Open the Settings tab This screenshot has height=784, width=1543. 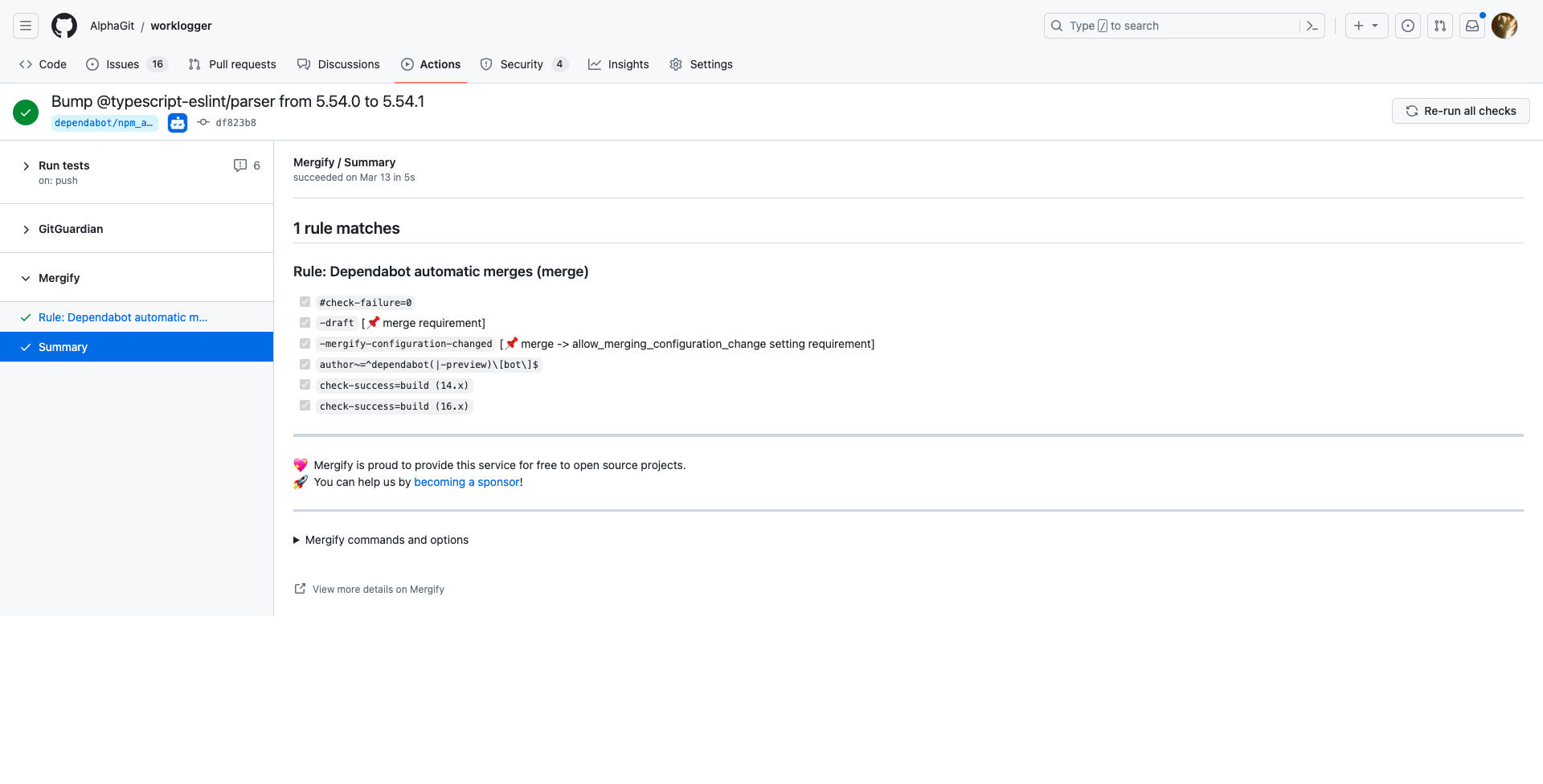click(x=701, y=64)
